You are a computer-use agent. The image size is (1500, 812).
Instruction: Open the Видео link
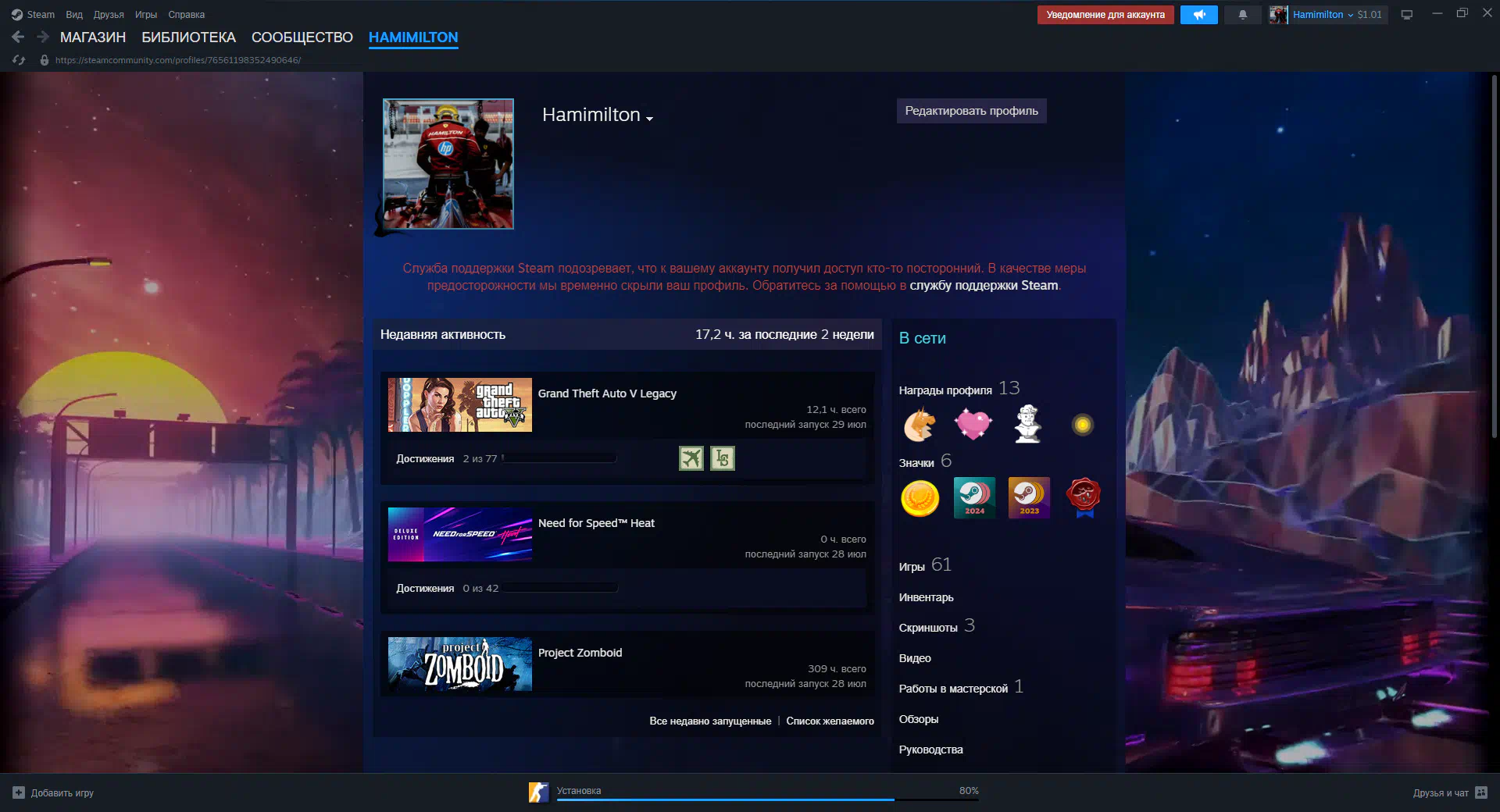point(915,658)
